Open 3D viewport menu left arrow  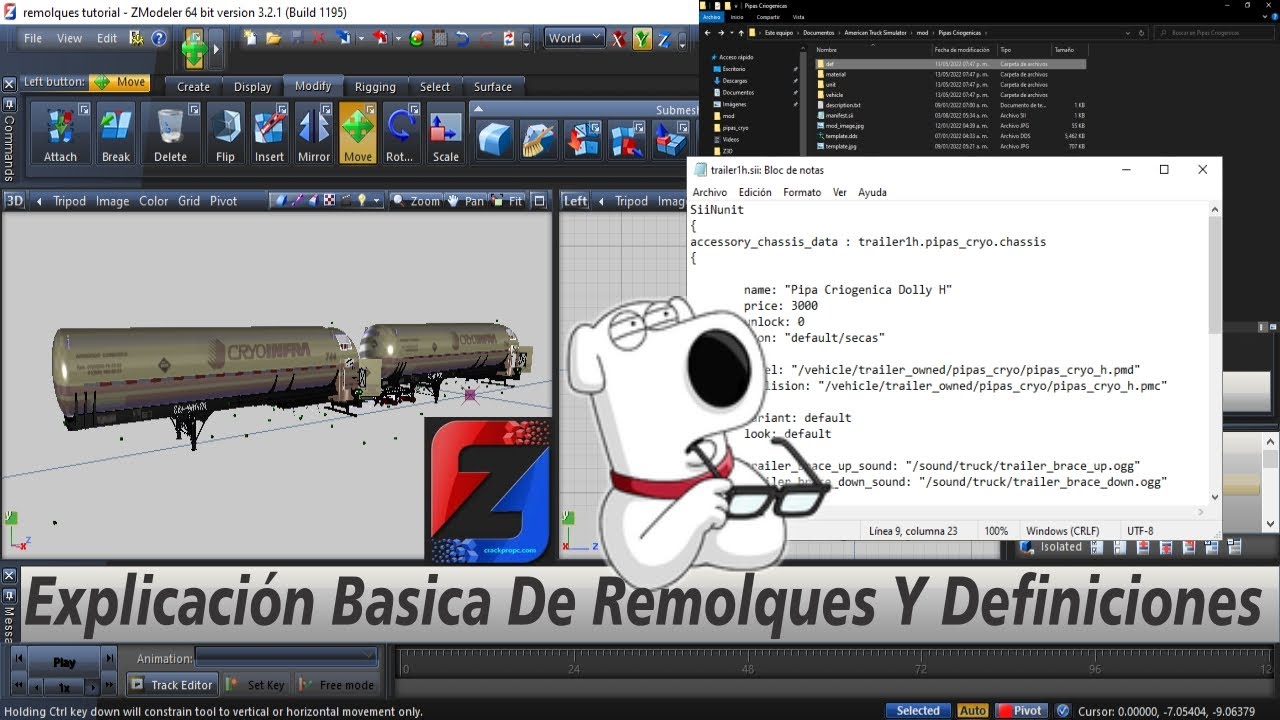[39, 201]
